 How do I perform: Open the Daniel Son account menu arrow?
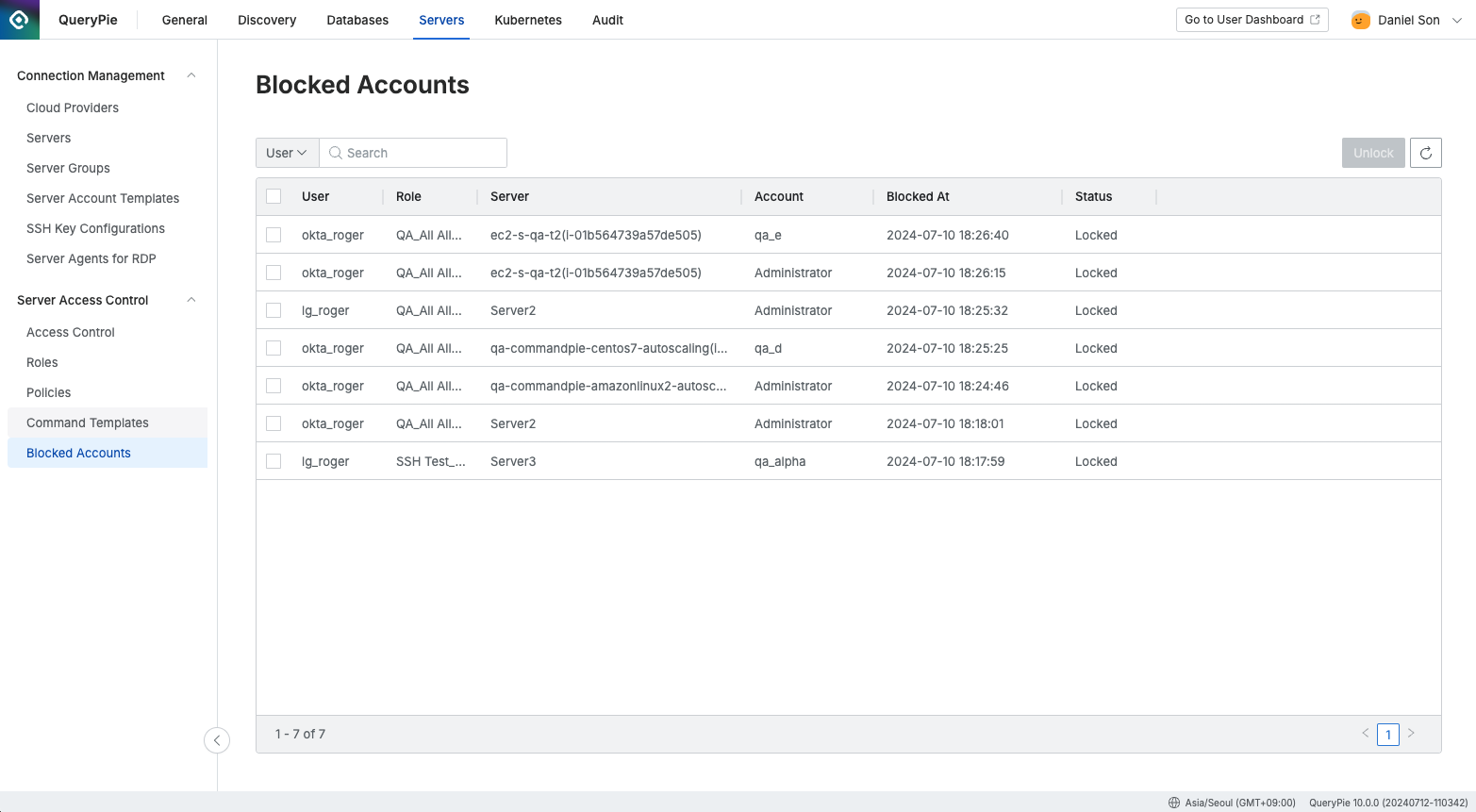click(1457, 20)
